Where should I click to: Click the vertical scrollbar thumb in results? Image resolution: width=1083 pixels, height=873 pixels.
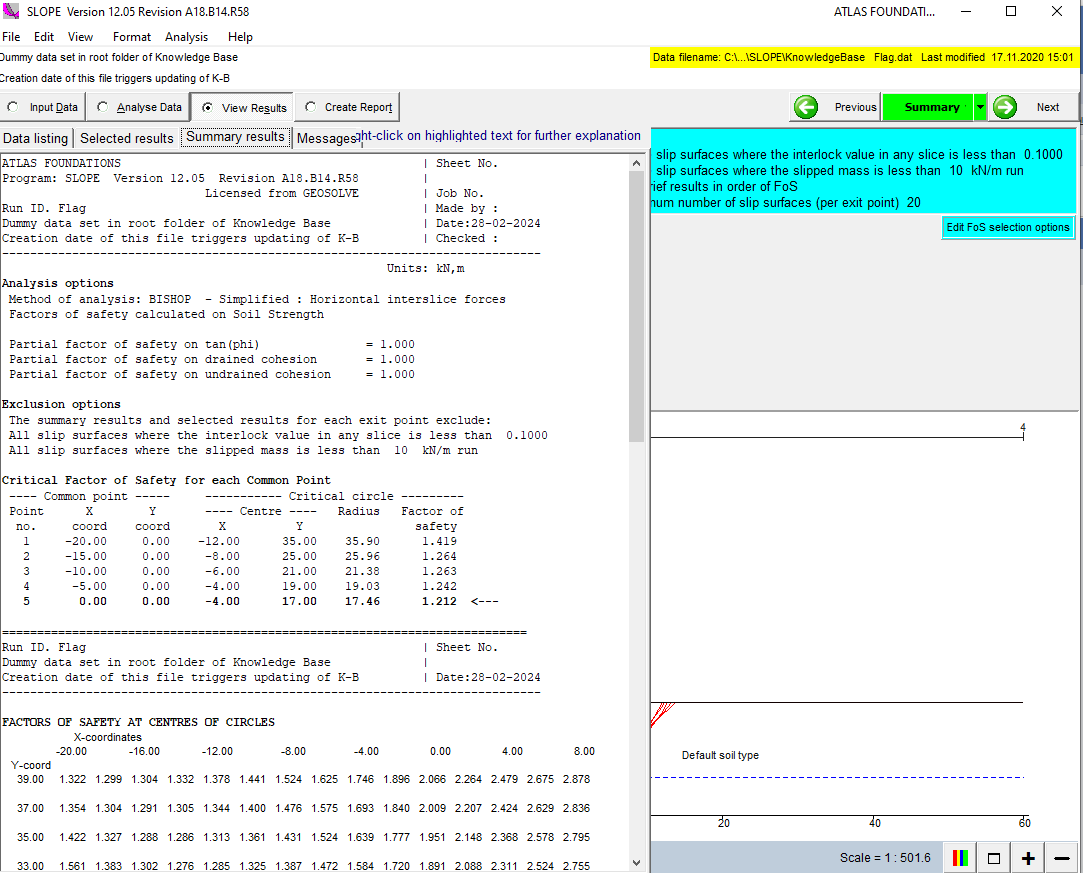(x=636, y=306)
